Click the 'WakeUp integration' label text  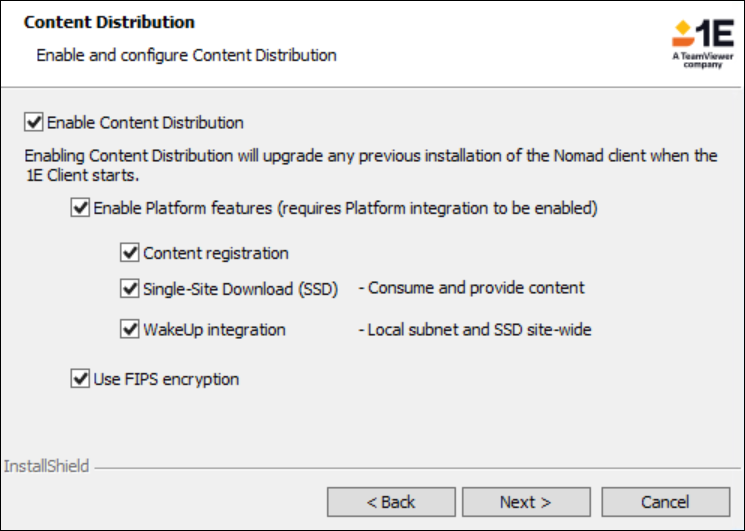point(214,329)
